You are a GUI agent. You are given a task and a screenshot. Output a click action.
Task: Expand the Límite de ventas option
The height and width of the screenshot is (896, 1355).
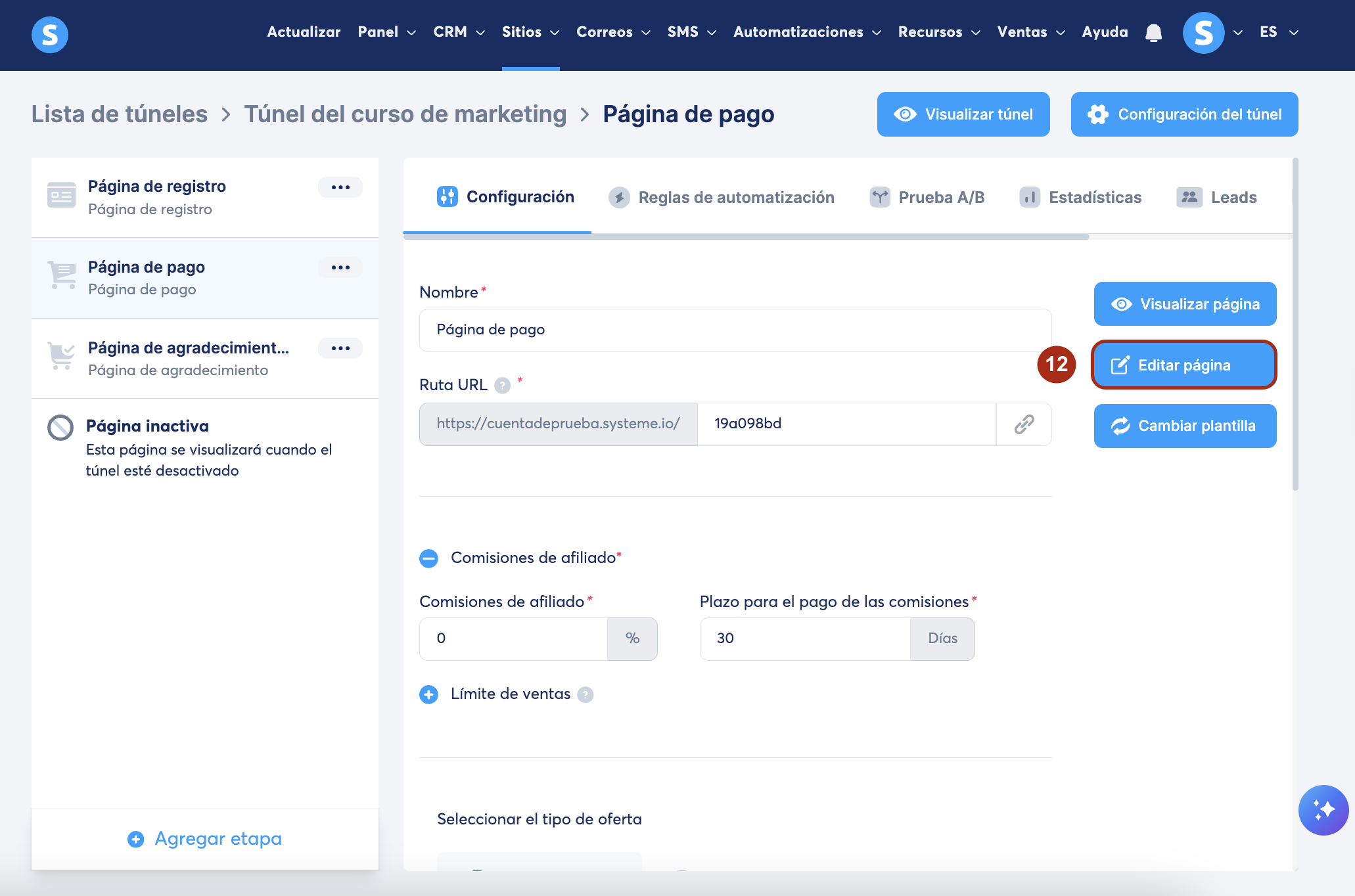[x=428, y=694]
